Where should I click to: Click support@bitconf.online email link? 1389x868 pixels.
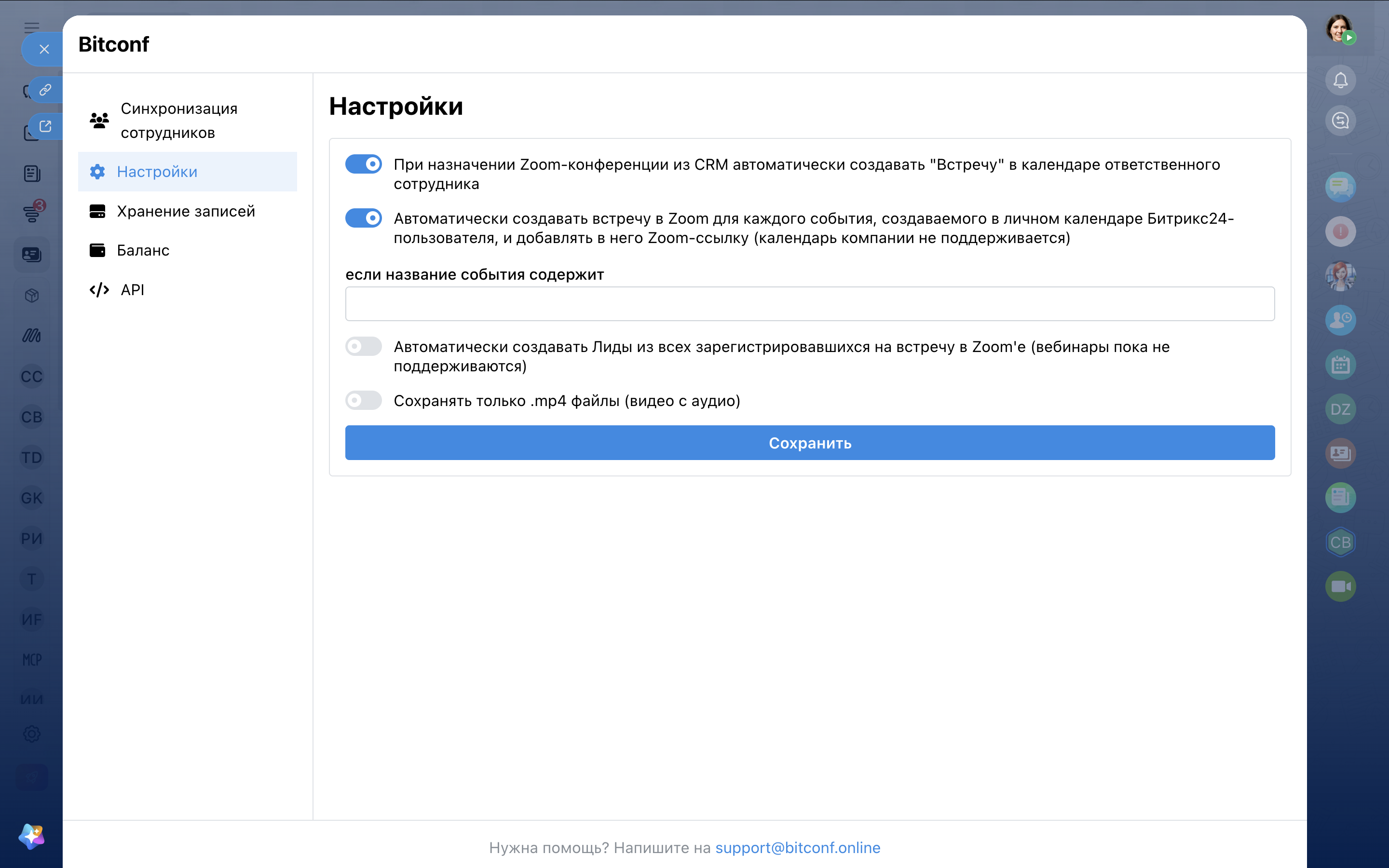coord(797,847)
